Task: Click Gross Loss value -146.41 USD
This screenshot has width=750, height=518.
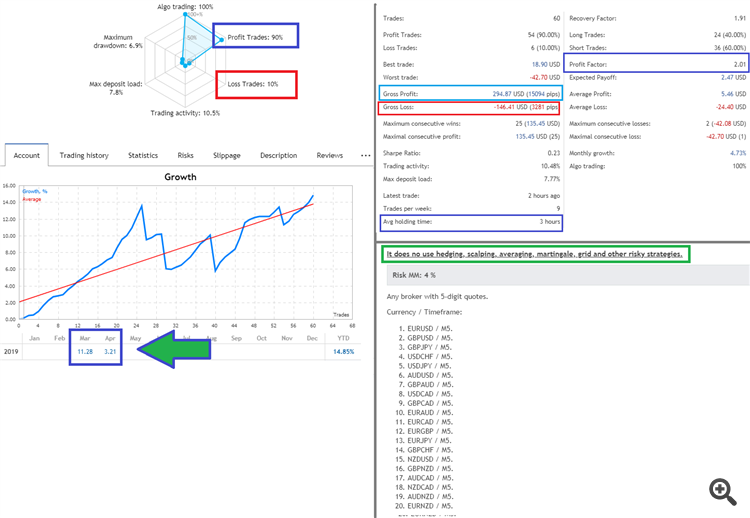Action: 510,107
